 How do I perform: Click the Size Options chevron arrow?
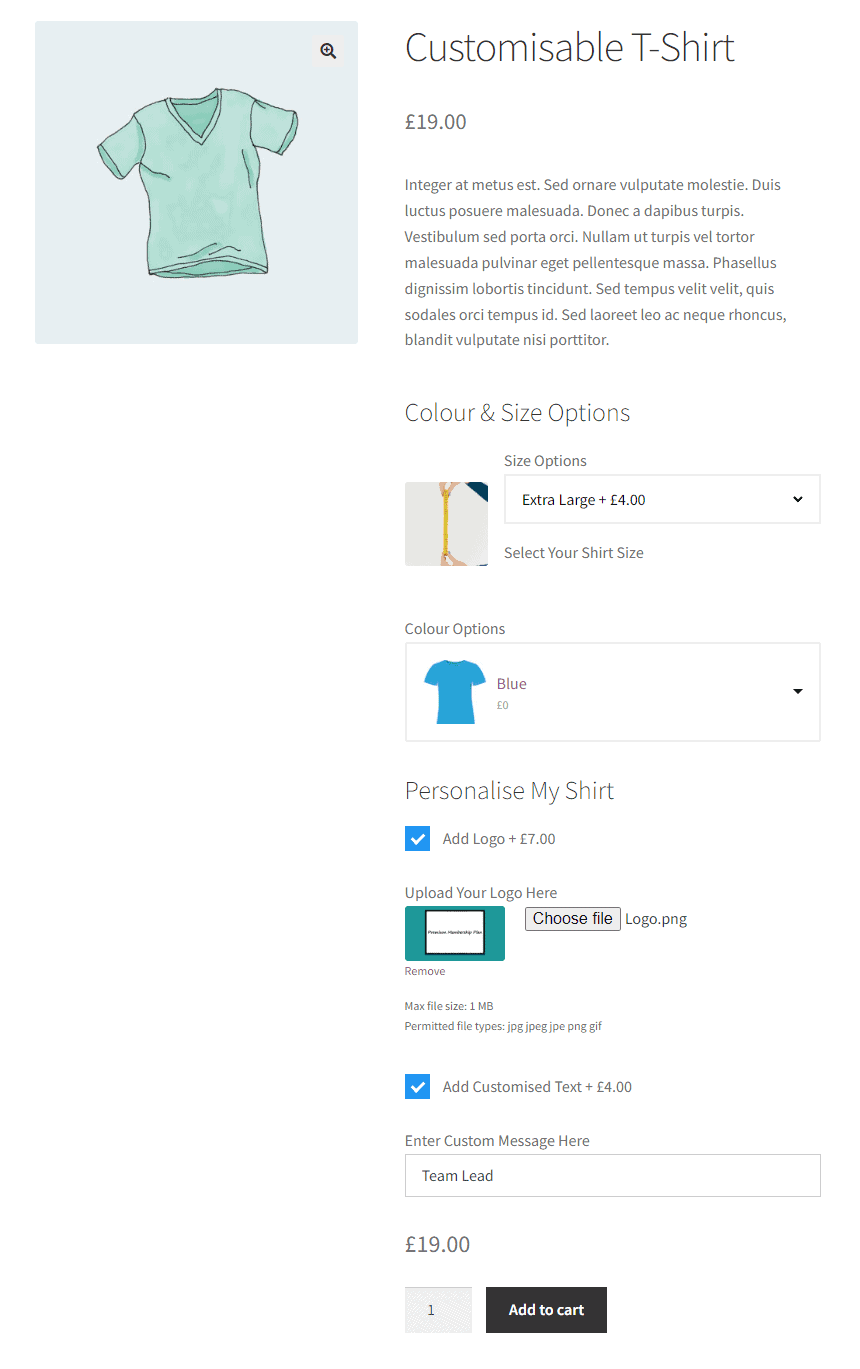(x=797, y=499)
